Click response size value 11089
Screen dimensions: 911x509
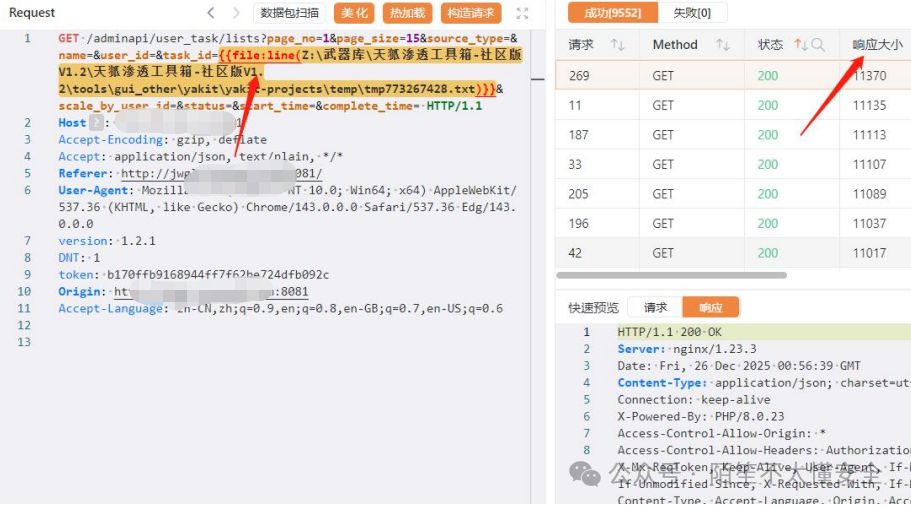click(x=869, y=194)
